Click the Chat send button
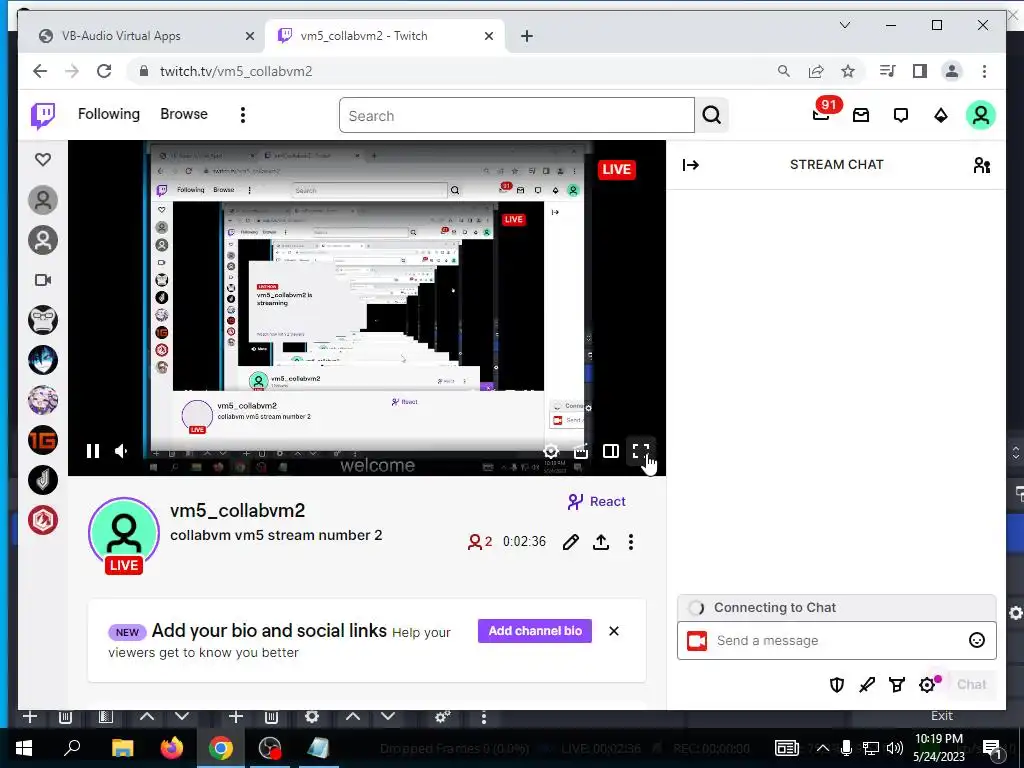1024x768 pixels. pos(971,684)
